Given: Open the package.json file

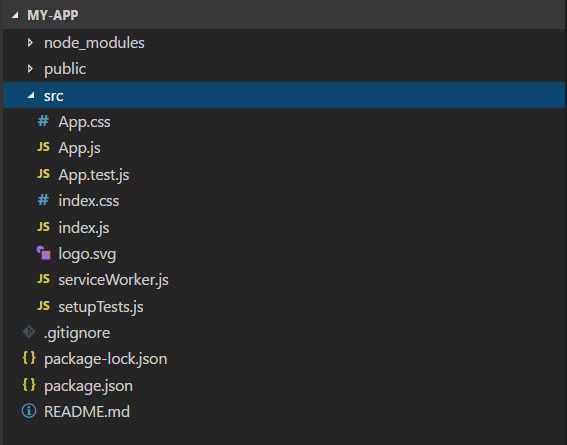Looking at the screenshot, I should [88, 386].
